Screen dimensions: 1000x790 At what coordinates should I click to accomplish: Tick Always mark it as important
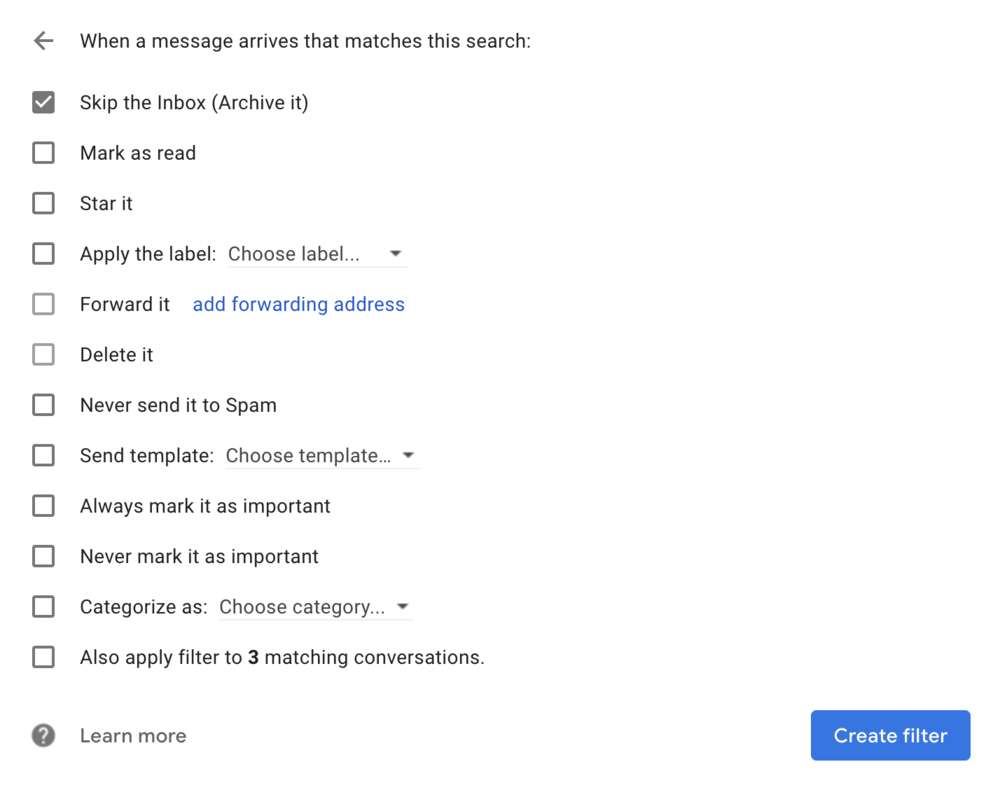[x=43, y=506]
